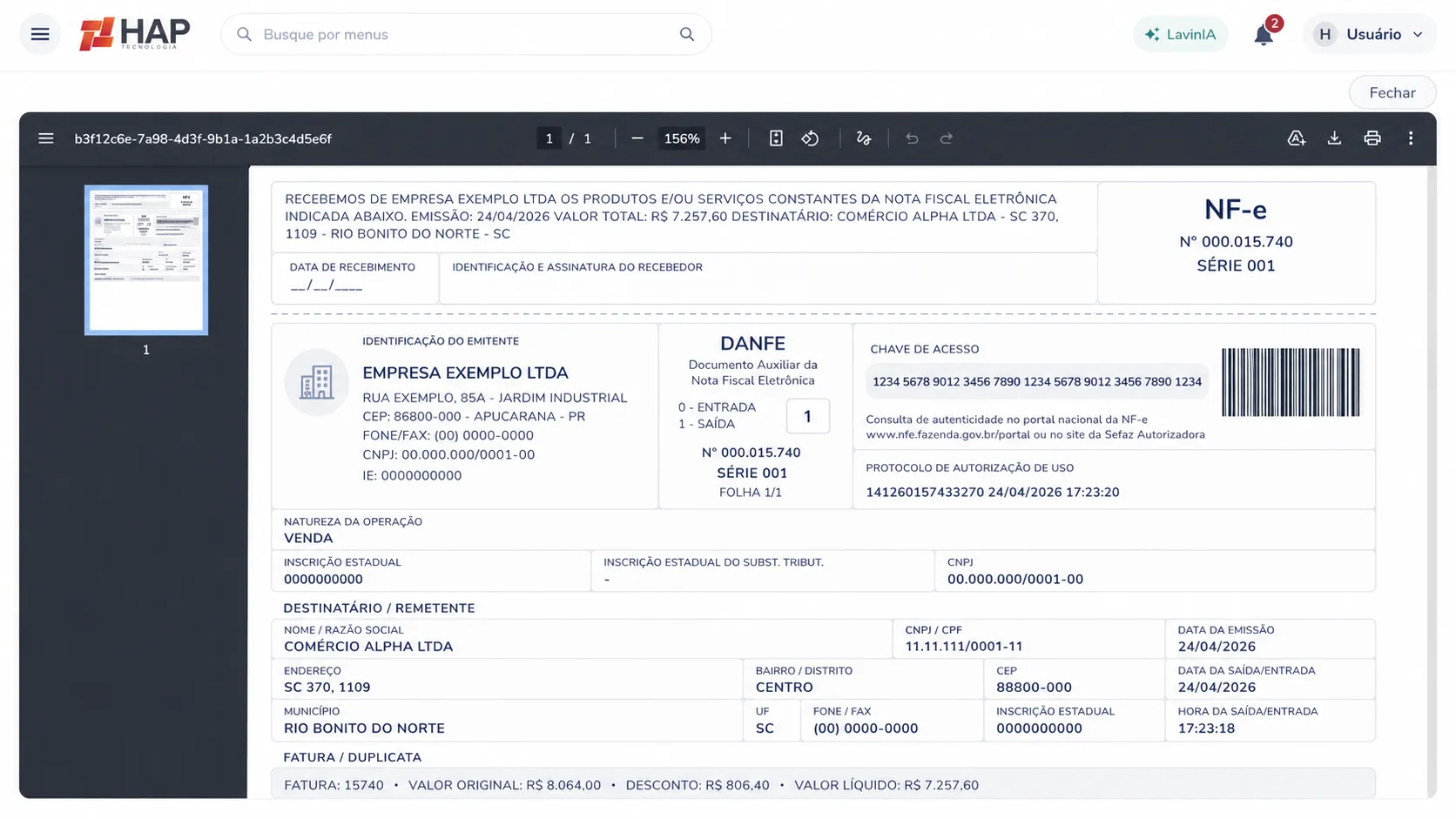Click the protocol '141260157433270' text
This screenshot has width=1456, height=819.
(x=925, y=493)
